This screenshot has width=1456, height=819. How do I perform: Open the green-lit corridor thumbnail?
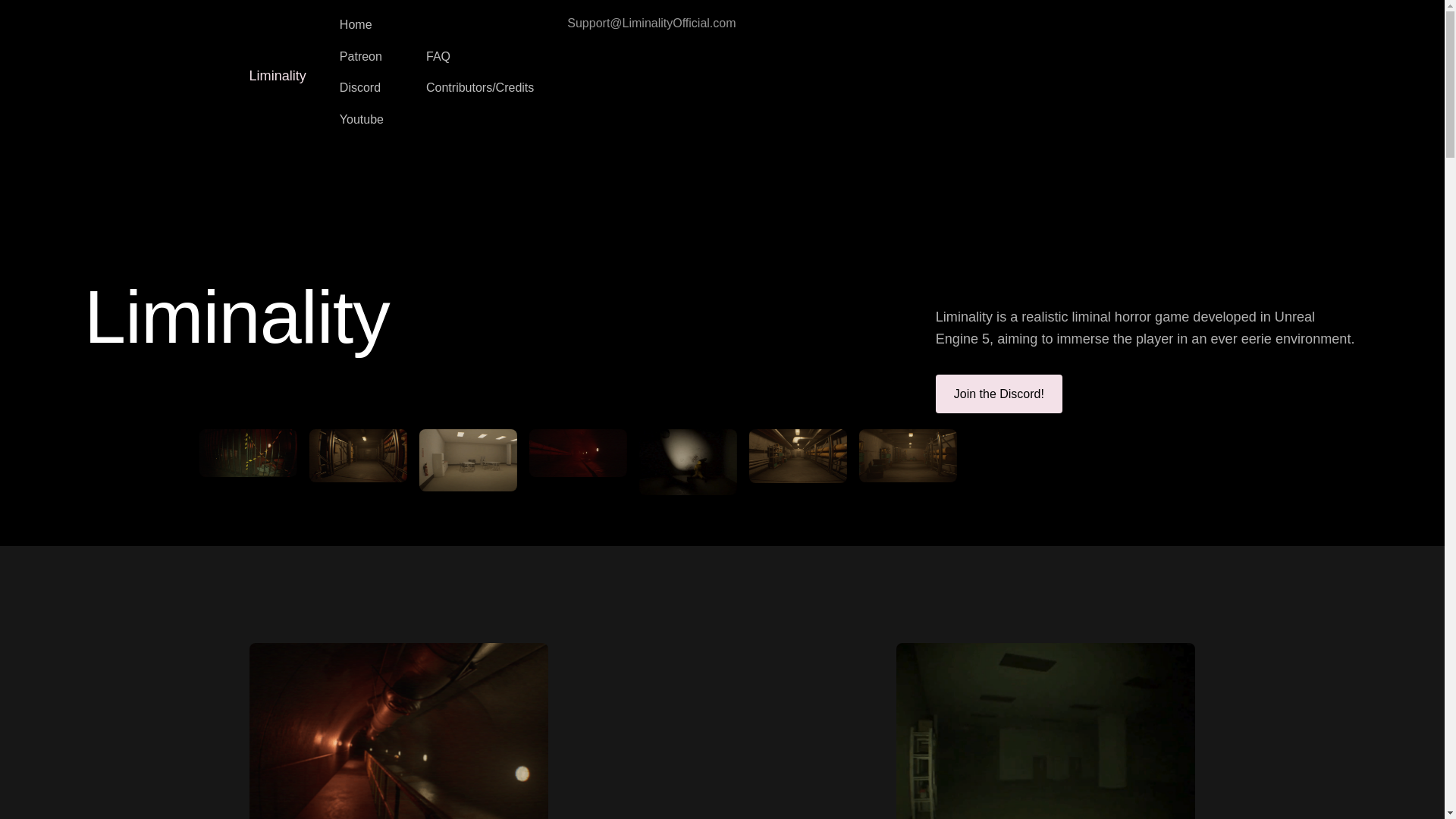click(x=248, y=453)
